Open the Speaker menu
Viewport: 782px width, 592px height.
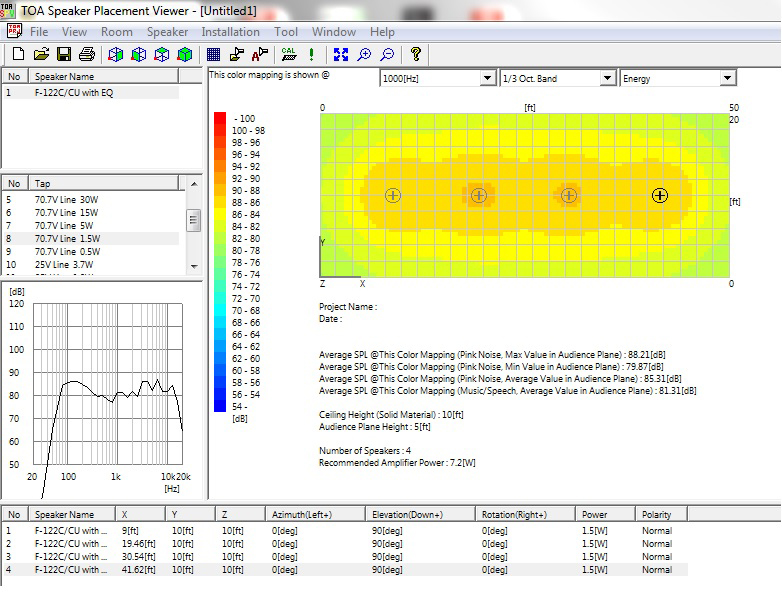167,32
